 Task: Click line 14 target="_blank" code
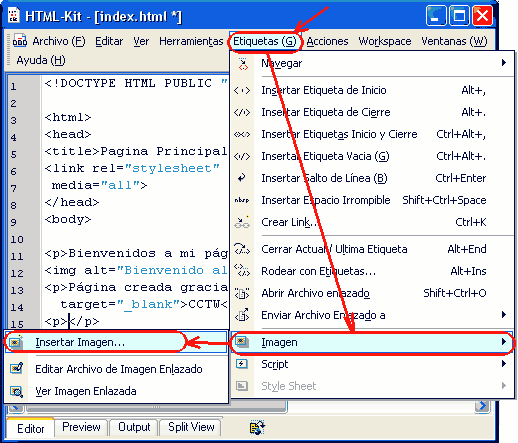coord(144,304)
